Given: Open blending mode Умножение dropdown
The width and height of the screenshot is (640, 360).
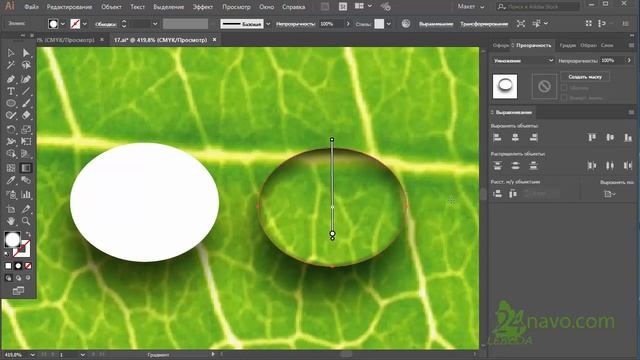Looking at the screenshot, I should tap(523, 60).
